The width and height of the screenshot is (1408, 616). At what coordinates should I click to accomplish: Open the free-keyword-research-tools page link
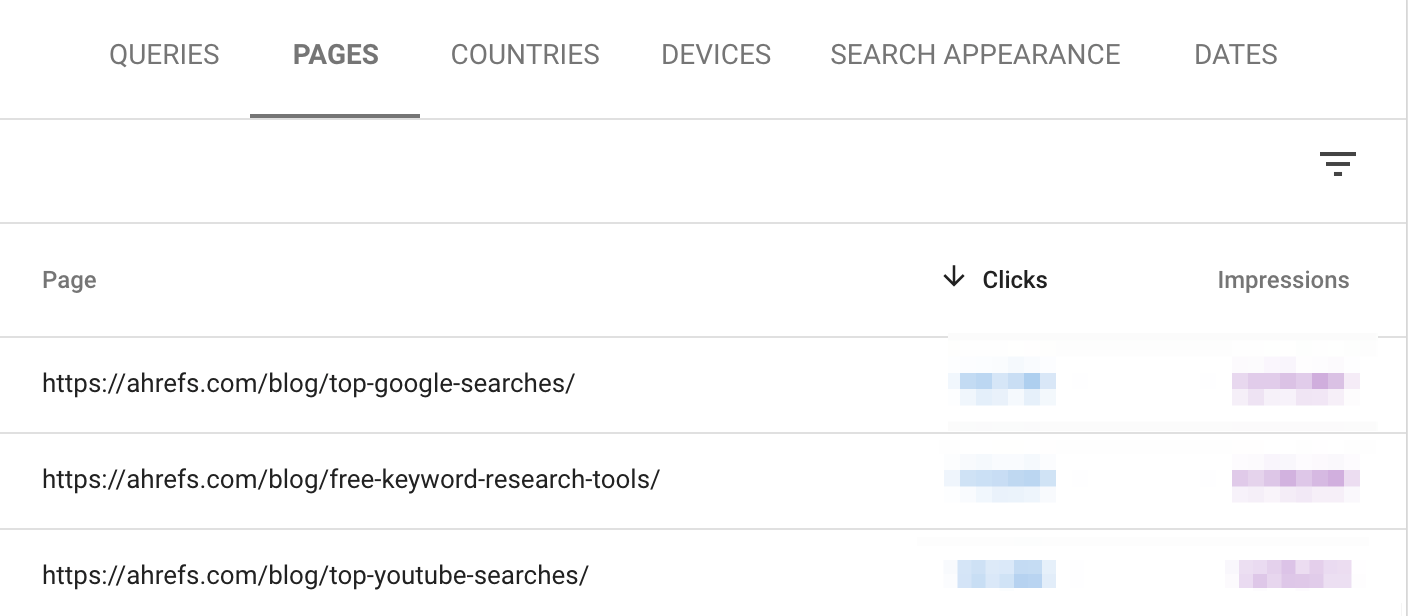point(350,479)
